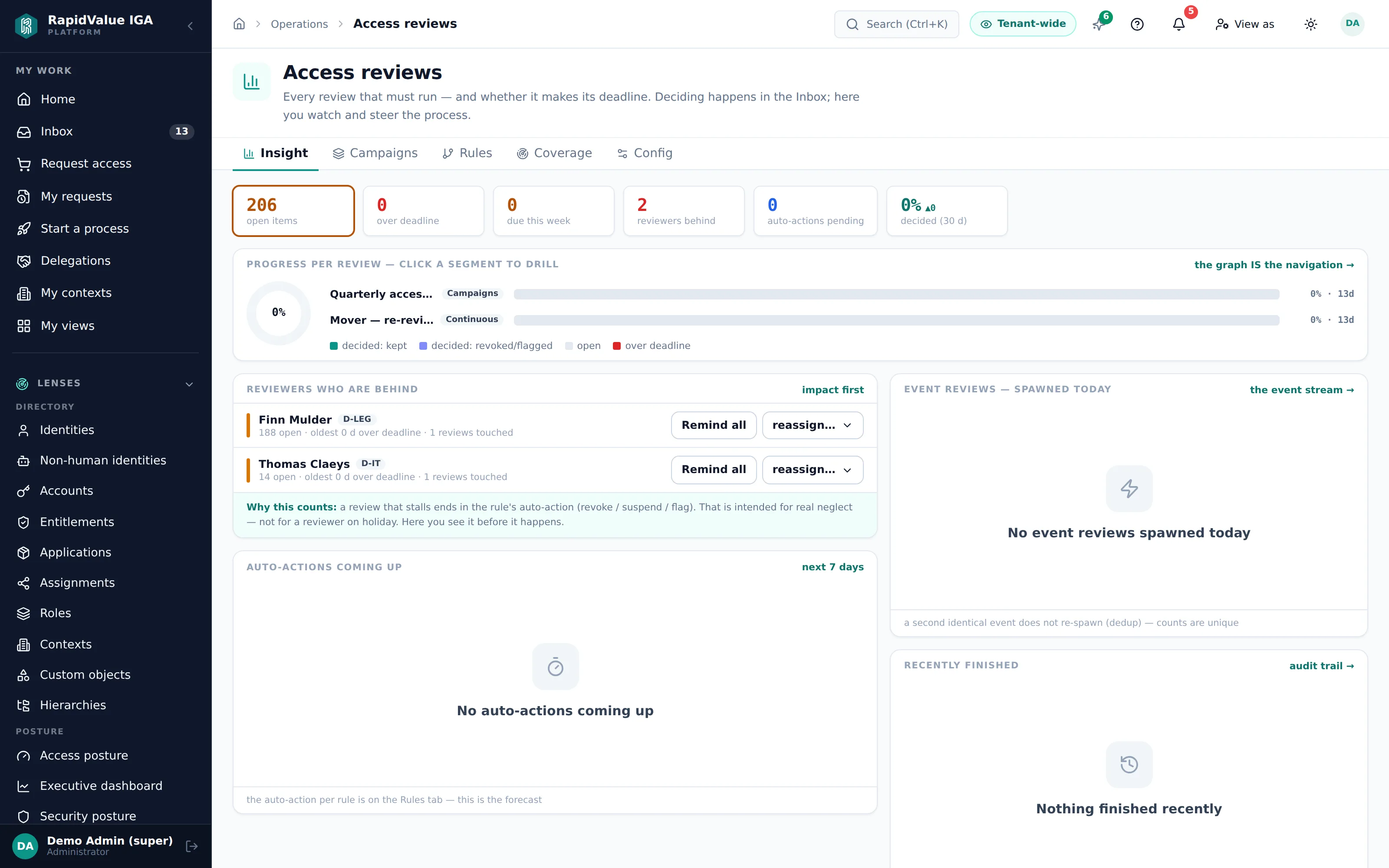
Task: Click the Operations breadcrumb
Action: 299,24
